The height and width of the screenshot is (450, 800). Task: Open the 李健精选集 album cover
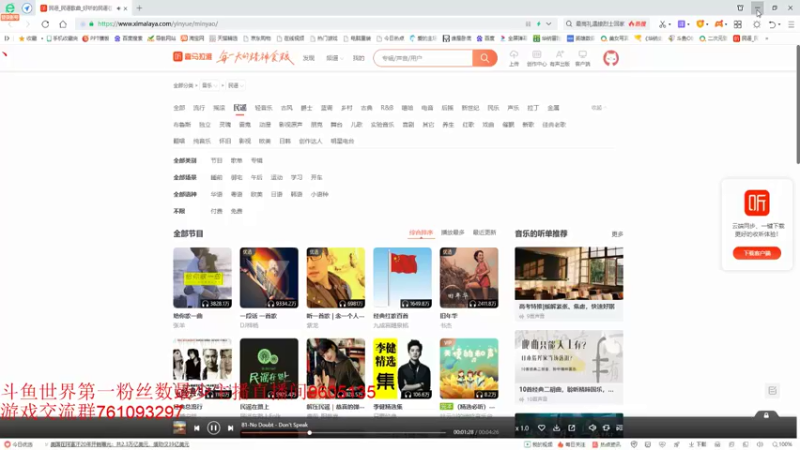pos(402,368)
